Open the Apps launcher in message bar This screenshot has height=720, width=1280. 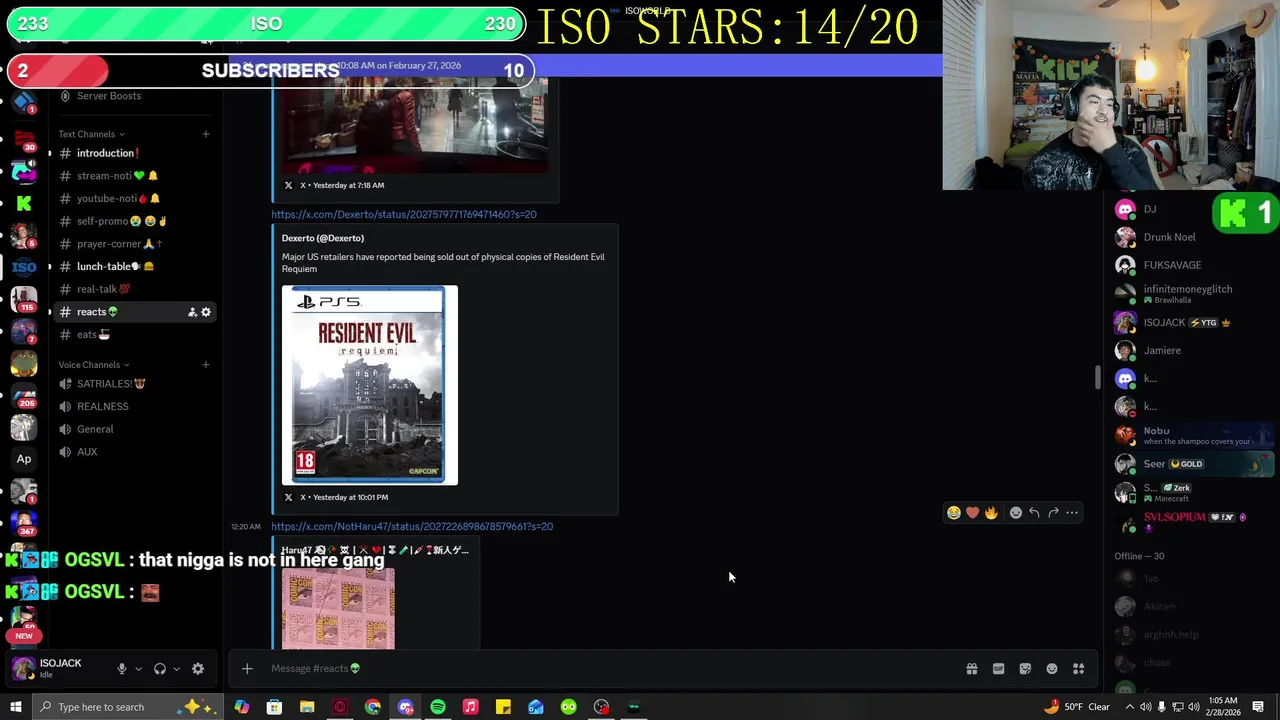[x=1079, y=669]
